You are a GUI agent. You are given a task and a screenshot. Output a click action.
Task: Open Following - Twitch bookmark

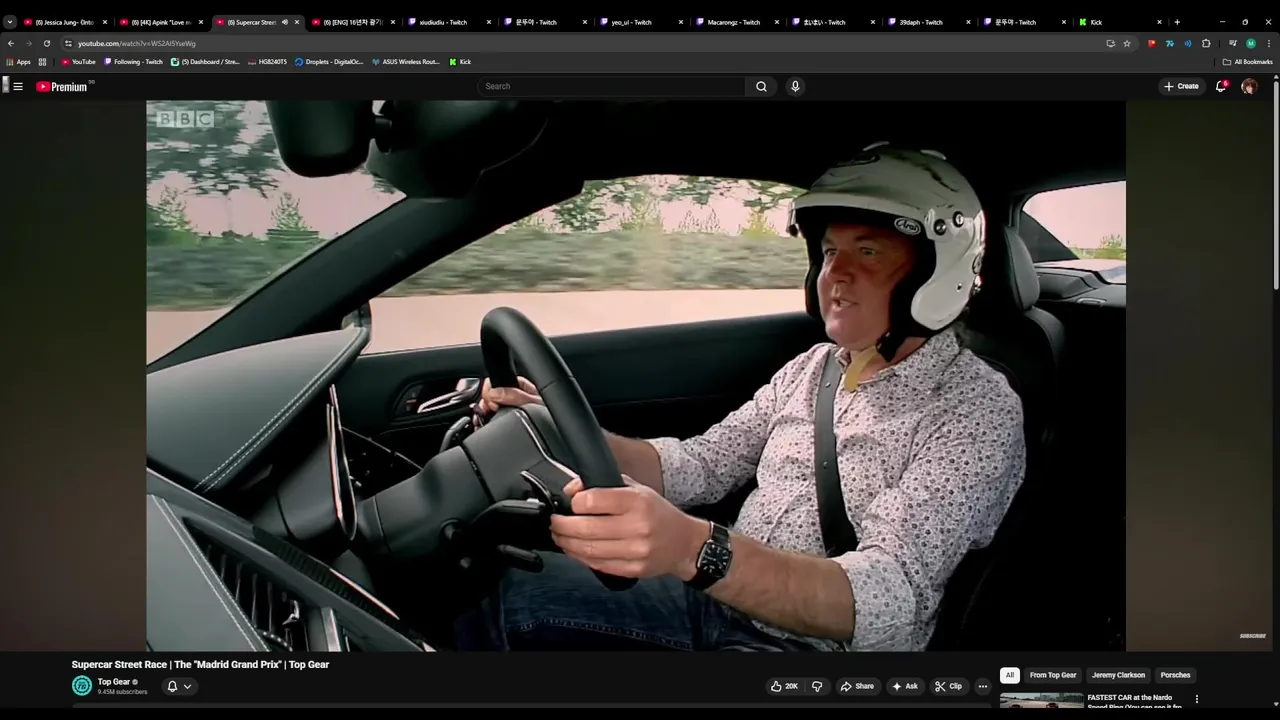[x=134, y=62]
